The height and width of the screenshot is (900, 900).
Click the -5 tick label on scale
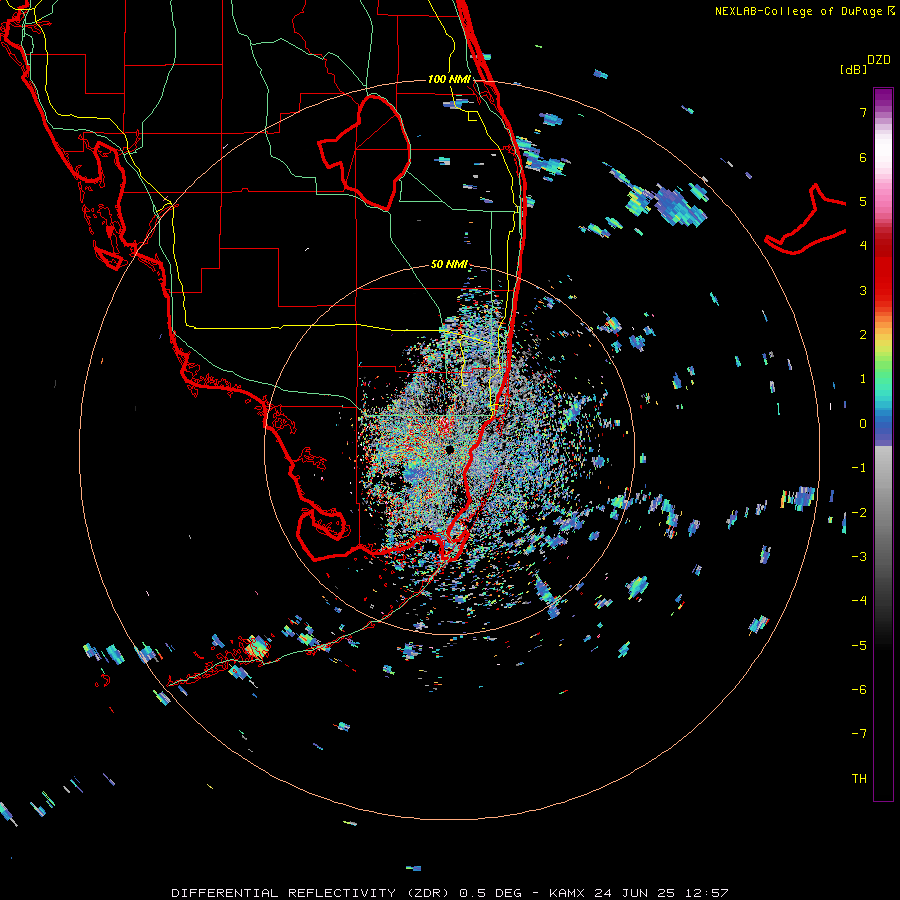(x=859, y=646)
